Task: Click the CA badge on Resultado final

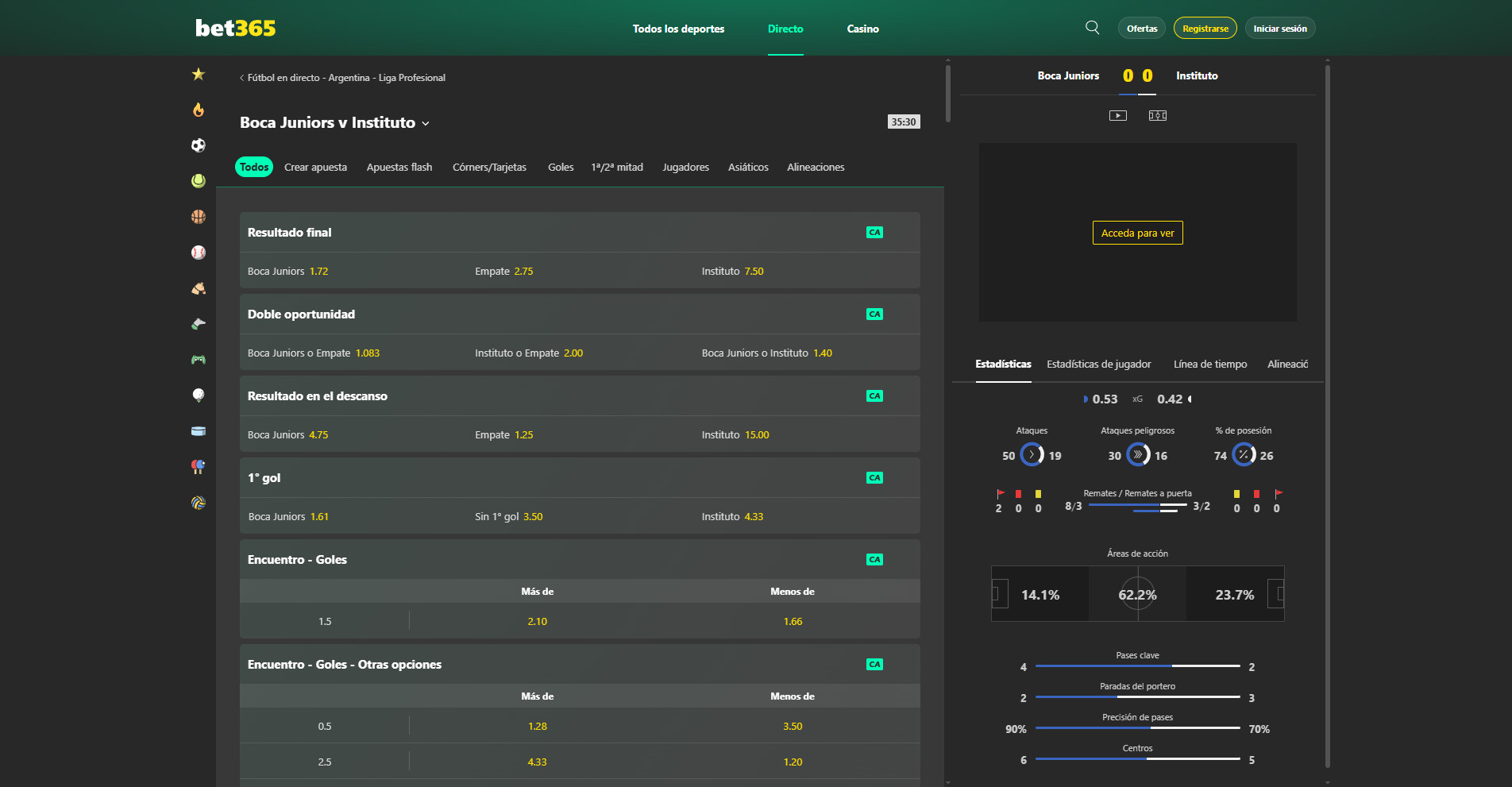Action: 874,233
